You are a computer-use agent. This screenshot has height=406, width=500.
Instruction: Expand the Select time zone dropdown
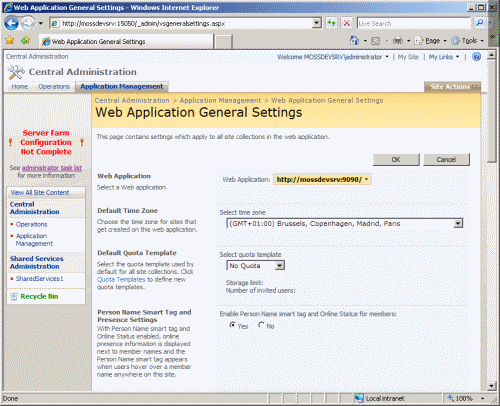pyautogui.click(x=458, y=223)
